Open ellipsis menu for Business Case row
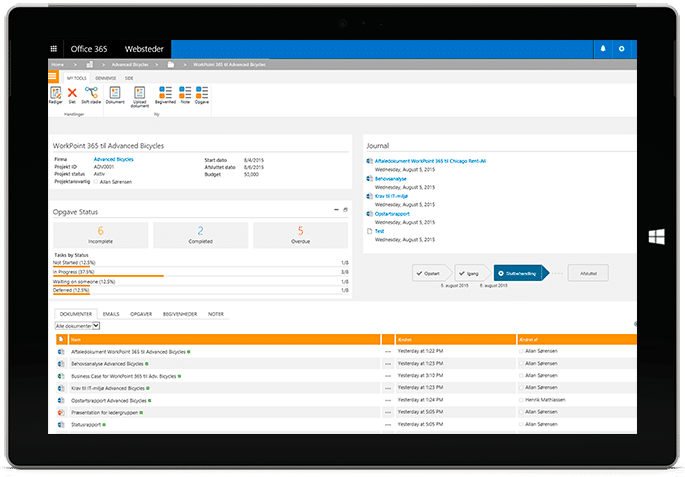Viewport: 685px width, 477px height. point(388,376)
